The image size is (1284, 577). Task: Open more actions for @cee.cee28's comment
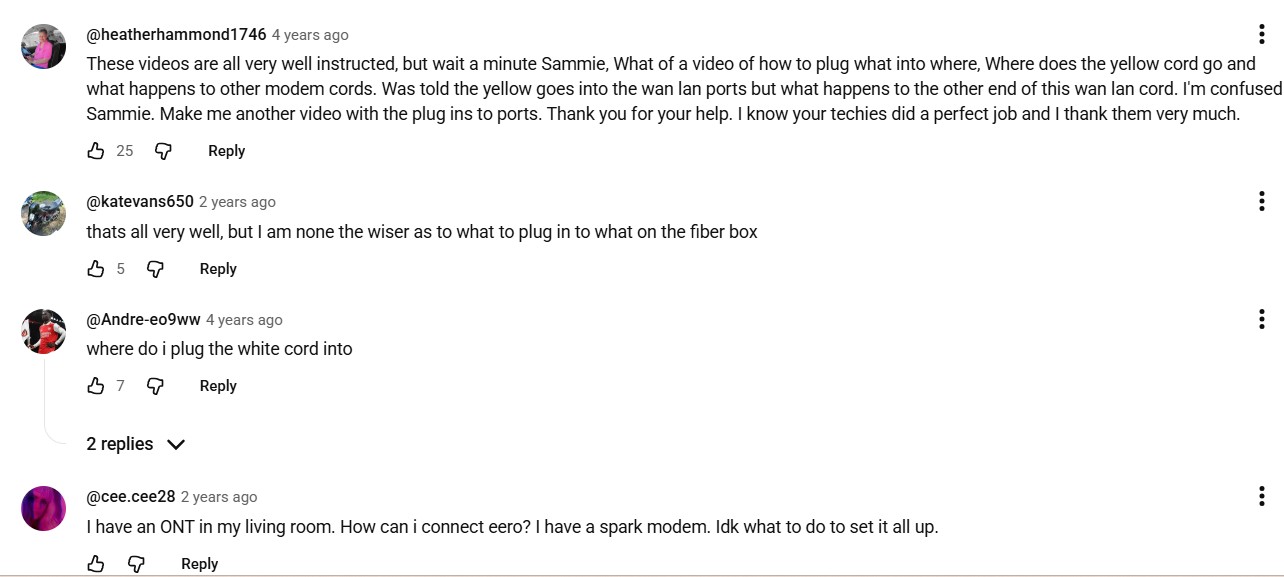coord(1262,496)
